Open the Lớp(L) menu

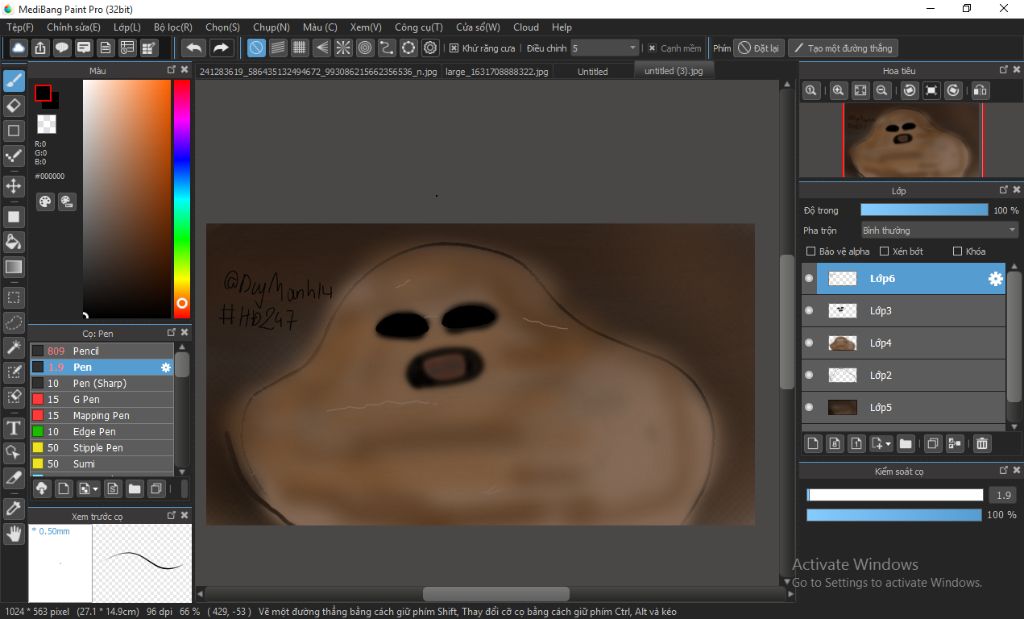point(127,27)
